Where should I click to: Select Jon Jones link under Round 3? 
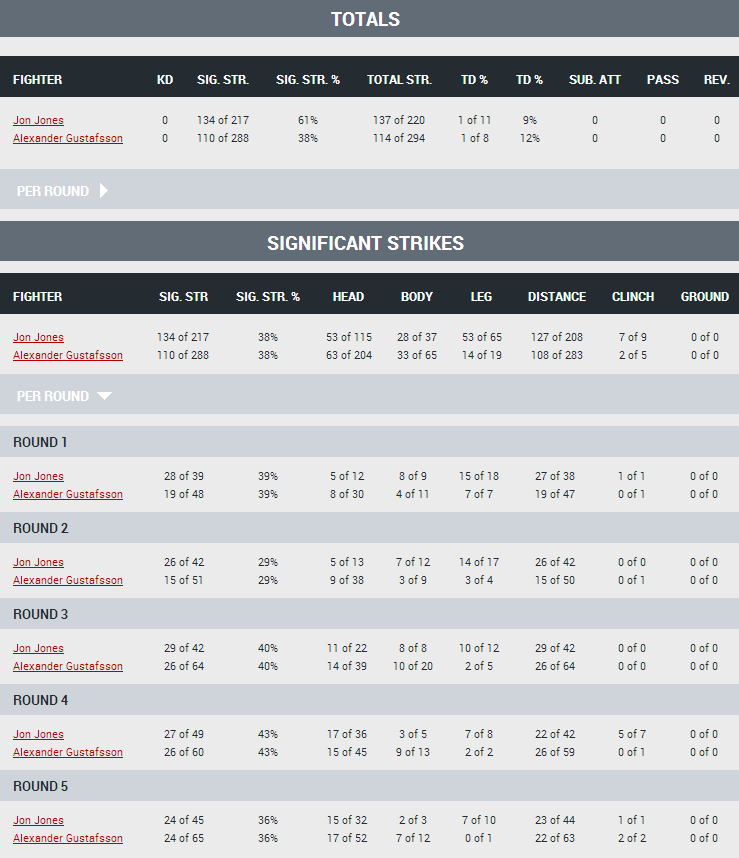tap(38, 648)
